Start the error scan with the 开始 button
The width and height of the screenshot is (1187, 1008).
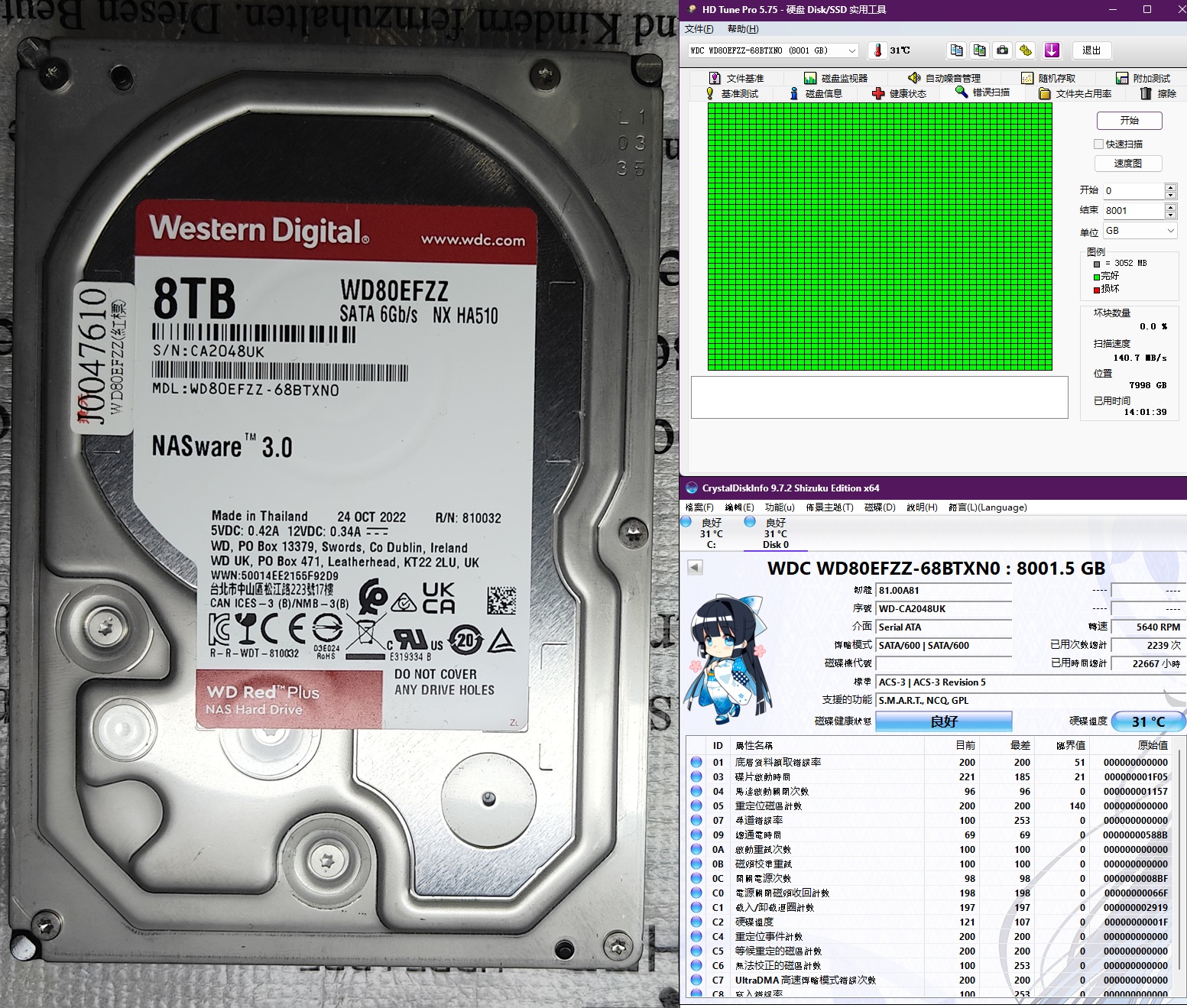pyautogui.click(x=1130, y=121)
